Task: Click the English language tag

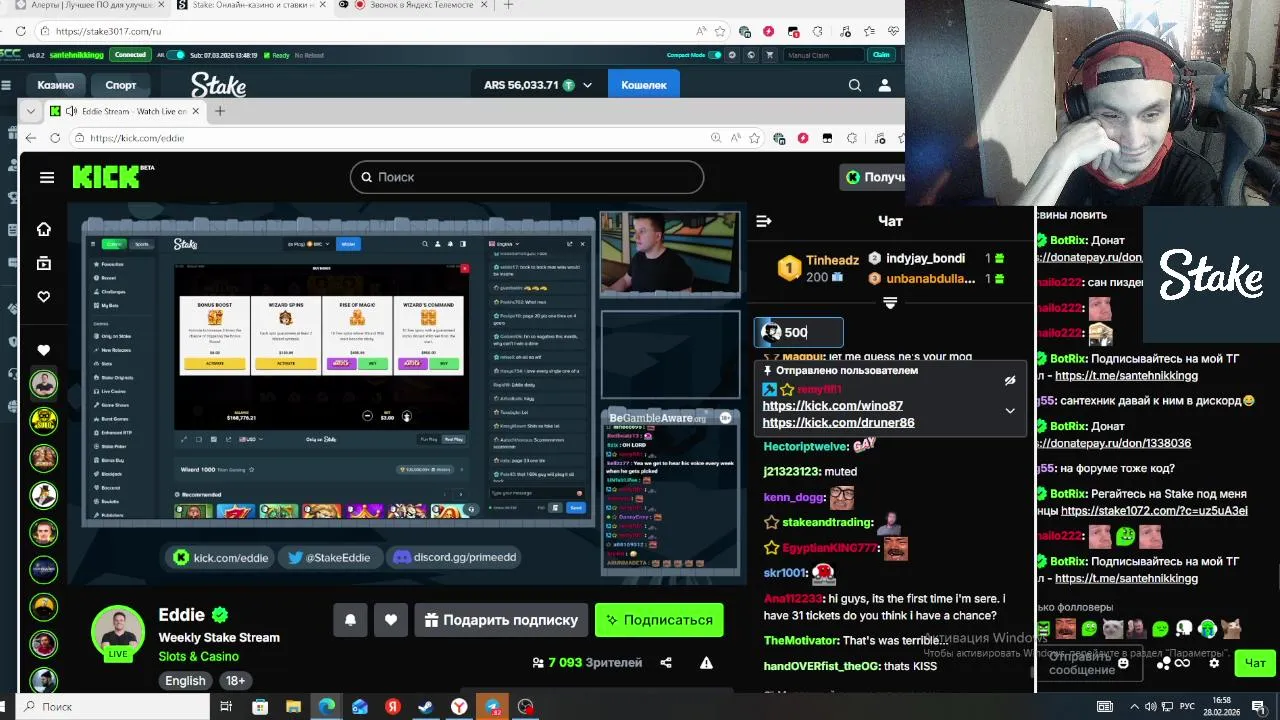Action: point(185,681)
